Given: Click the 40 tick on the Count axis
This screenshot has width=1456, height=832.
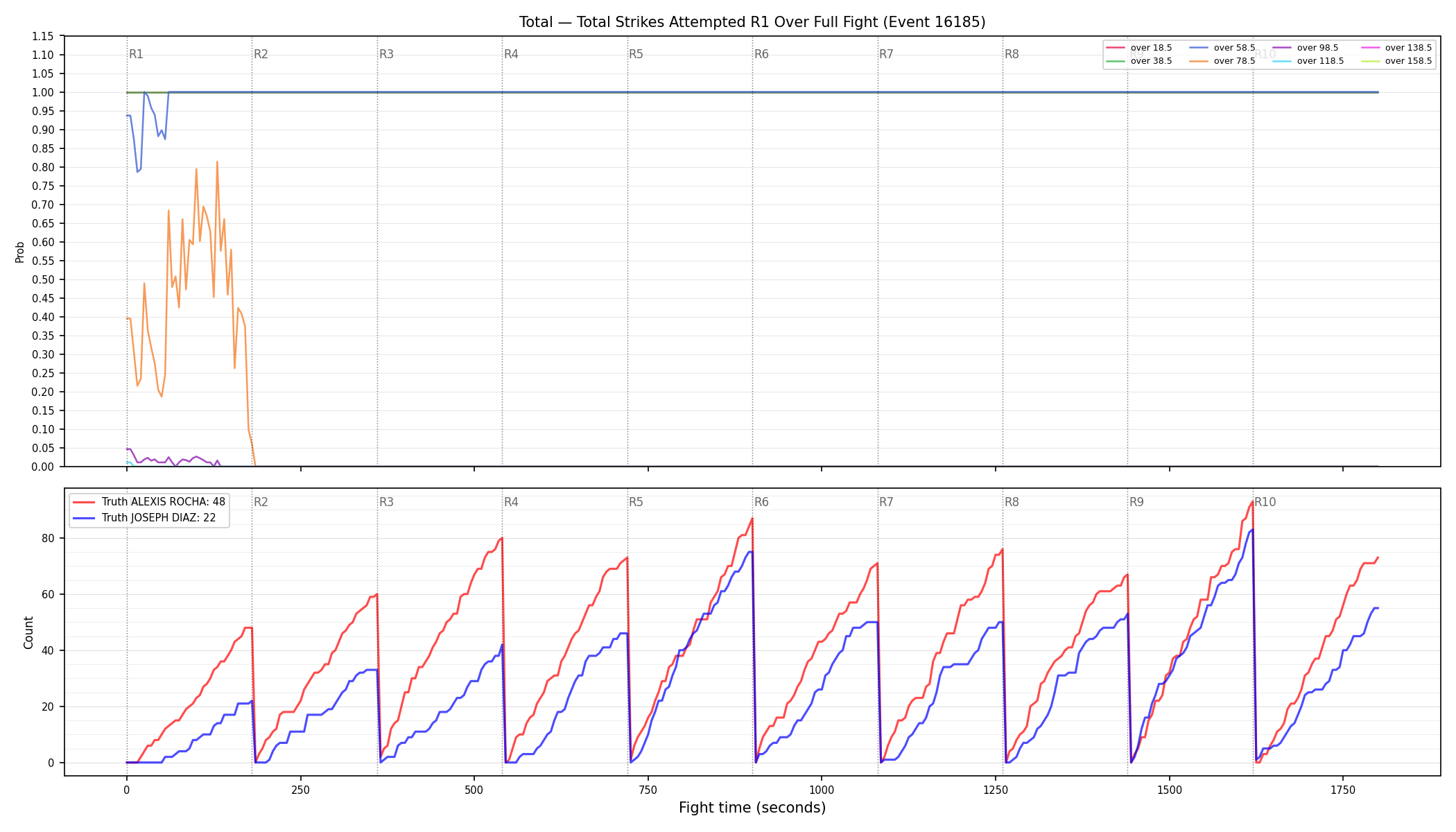Looking at the screenshot, I should (x=49, y=650).
